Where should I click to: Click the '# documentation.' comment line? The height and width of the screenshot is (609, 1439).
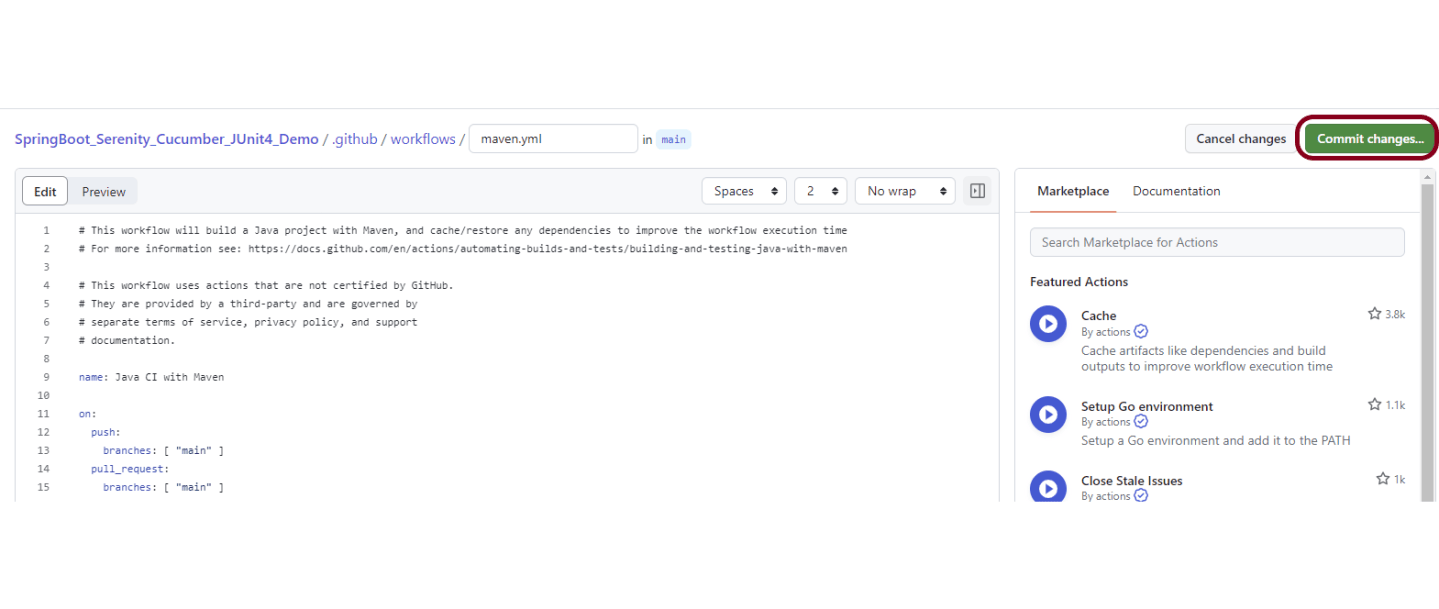click(x=127, y=340)
